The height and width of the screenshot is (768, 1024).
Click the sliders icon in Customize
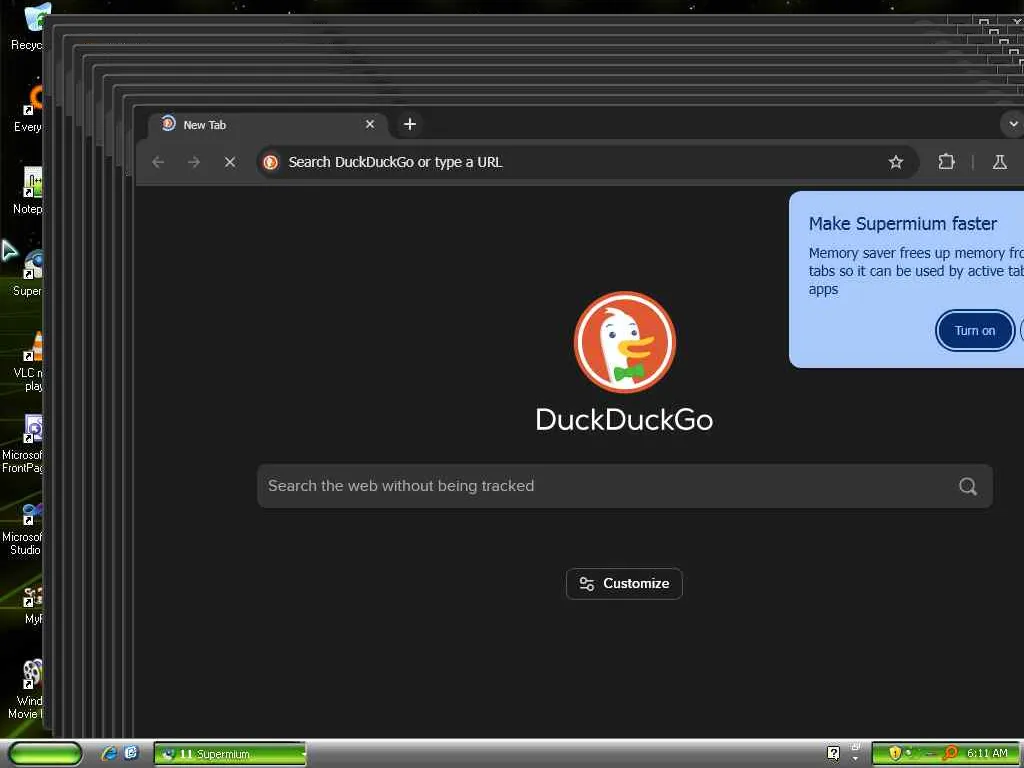(x=586, y=583)
